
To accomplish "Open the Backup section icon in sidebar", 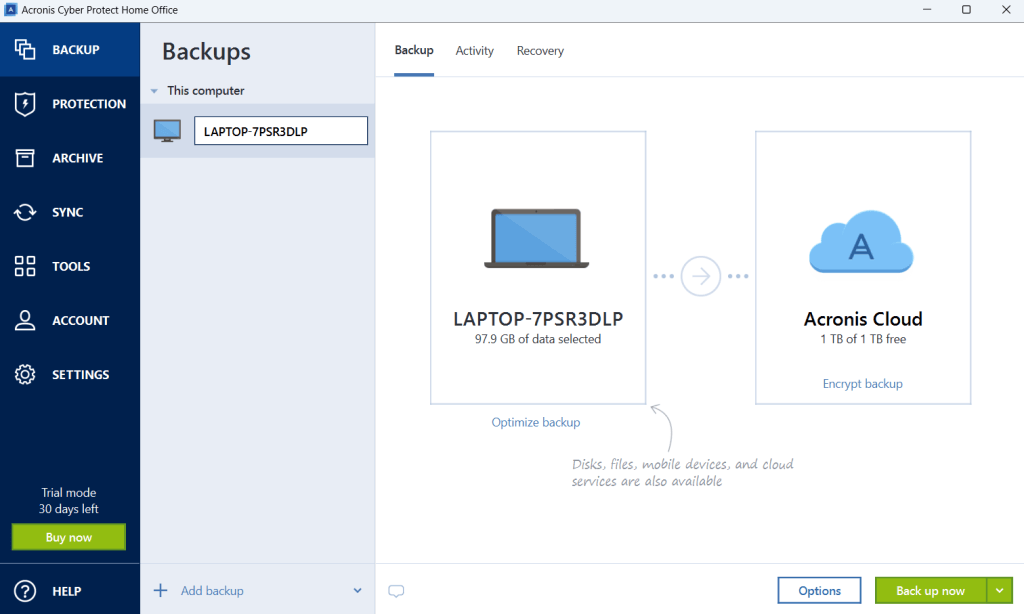I will [x=25, y=50].
